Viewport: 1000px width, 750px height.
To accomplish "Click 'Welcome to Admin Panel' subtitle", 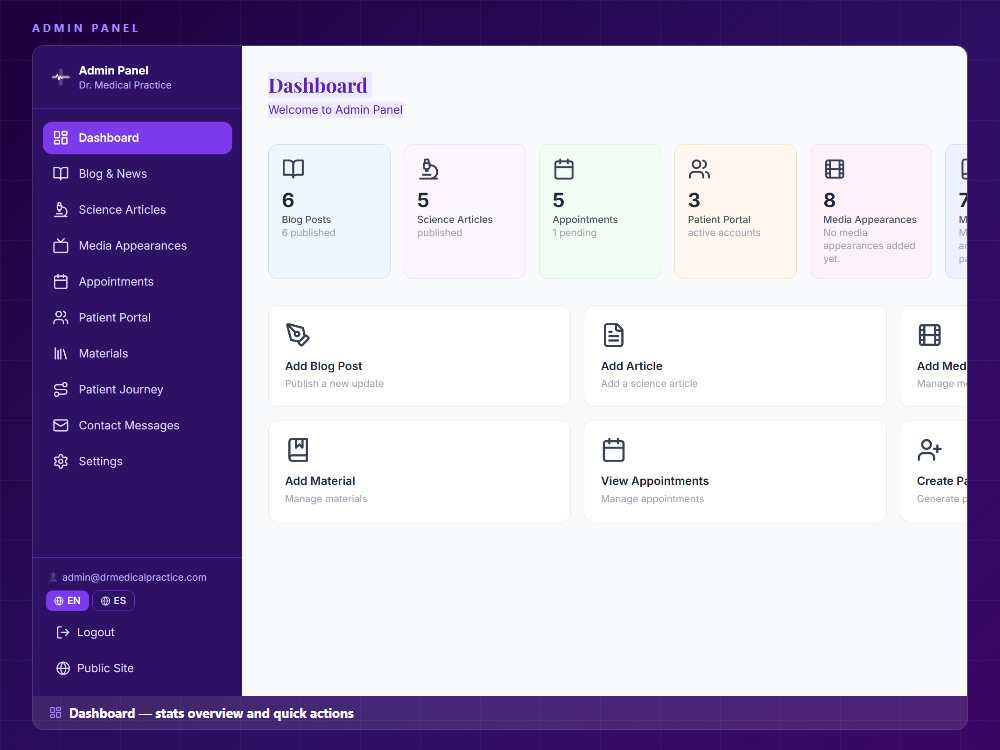I will 335,110.
